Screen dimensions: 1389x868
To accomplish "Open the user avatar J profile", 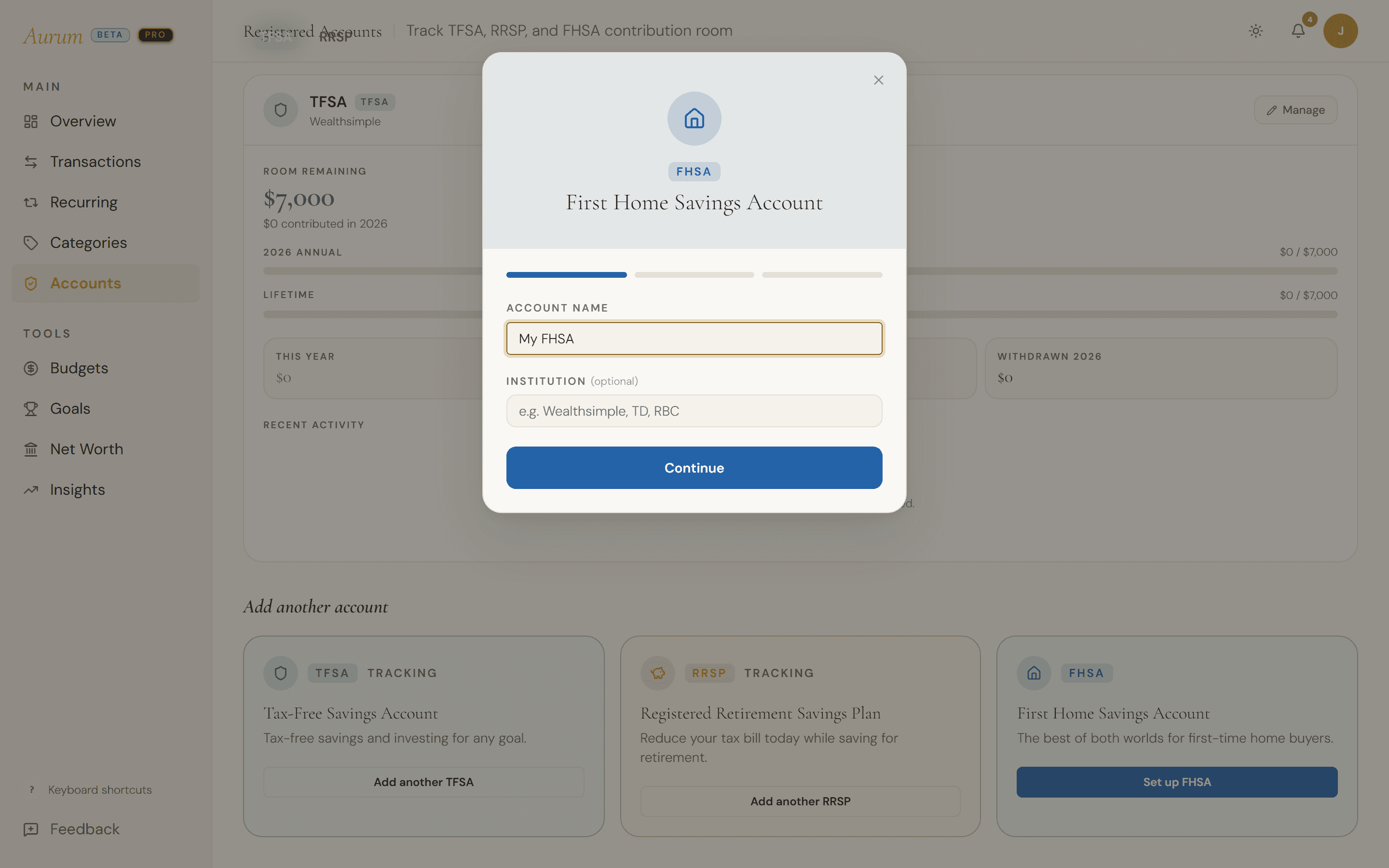I will pos(1340,31).
